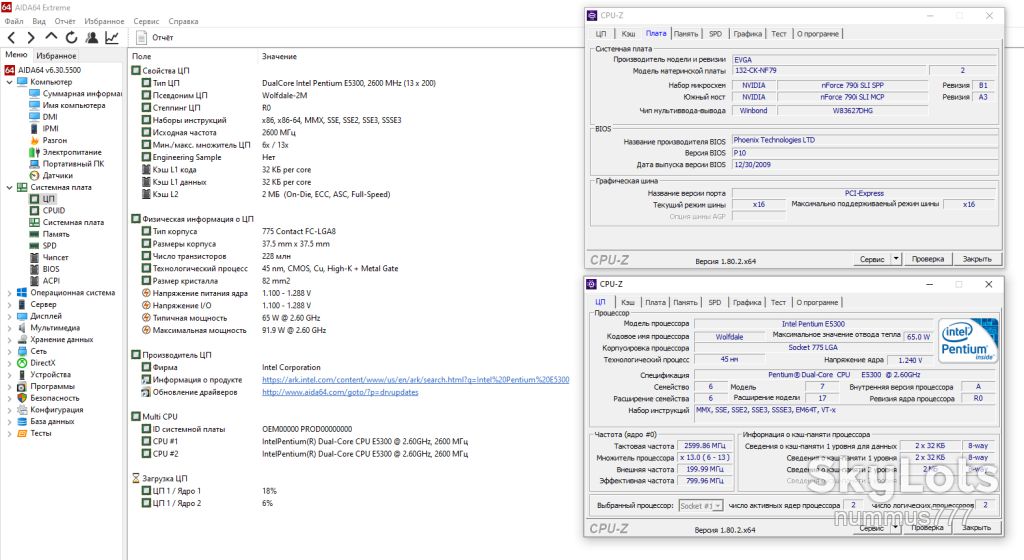Open Кэш tab in lower CPU-Z window
This screenshot has width=1024, height=560.
[x=628, y=302]
